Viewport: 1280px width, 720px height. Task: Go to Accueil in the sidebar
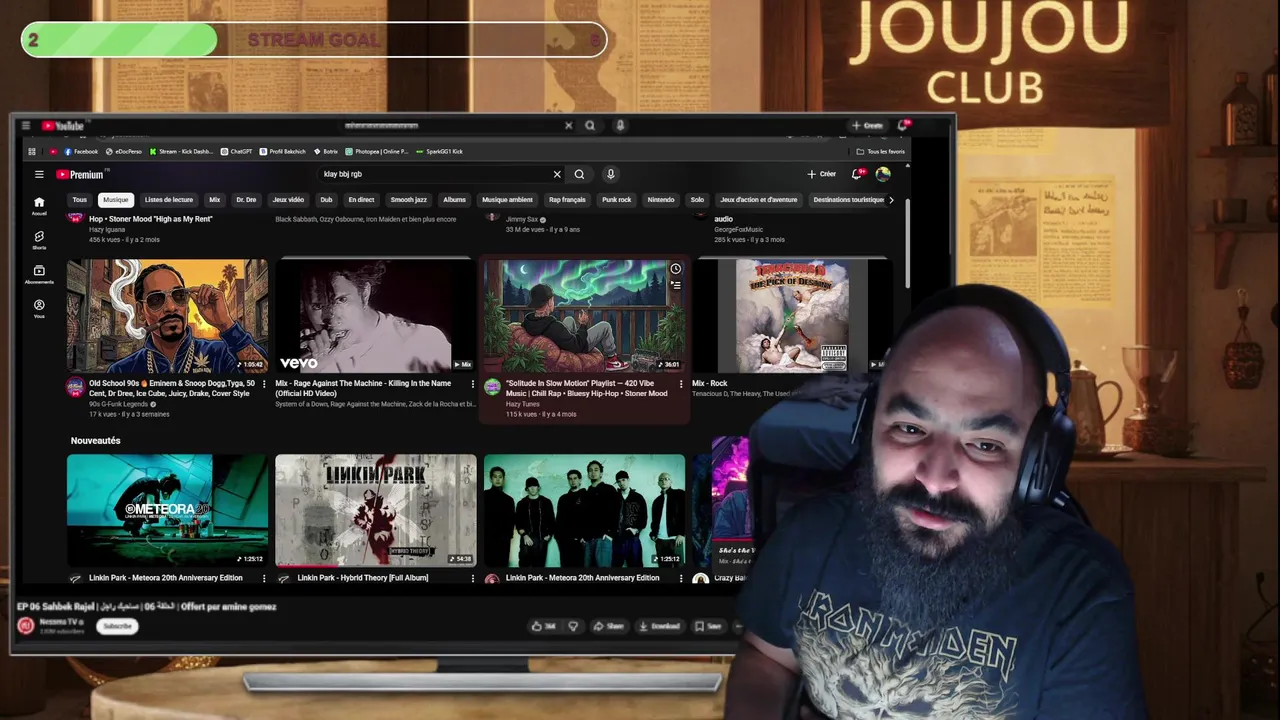coord(39,206)
